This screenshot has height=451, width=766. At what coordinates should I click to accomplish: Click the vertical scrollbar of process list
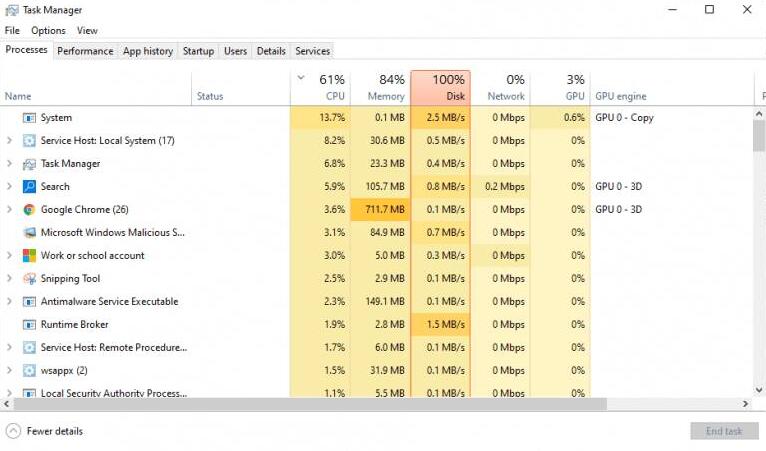coord(759,134)
